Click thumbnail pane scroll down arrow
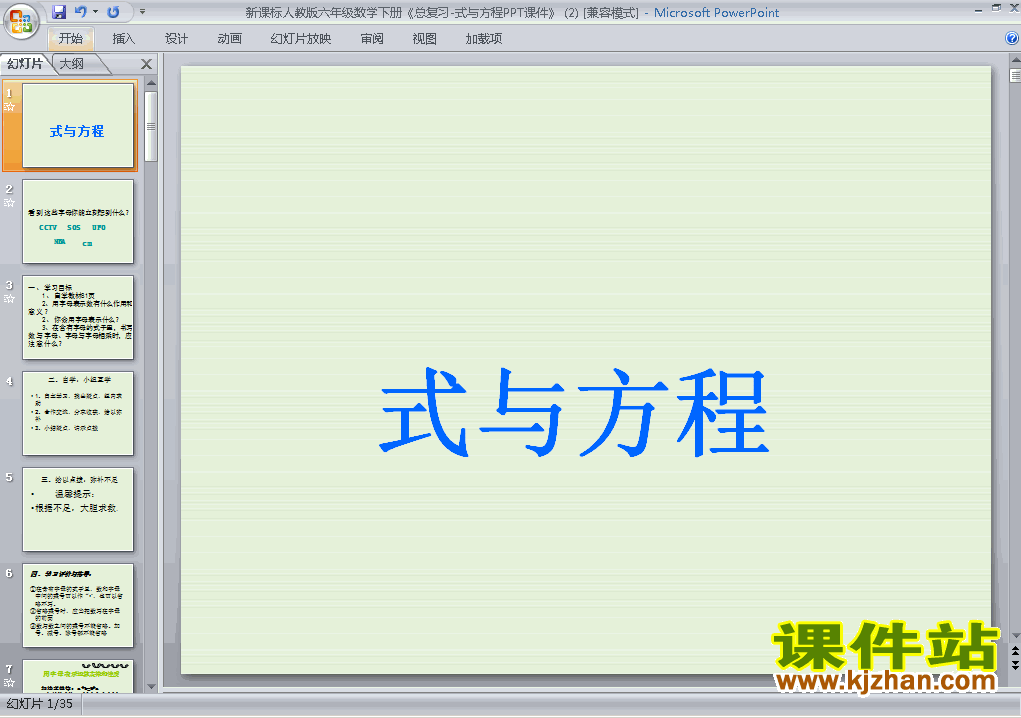Screen dimensions: 1021x718 pyautogui.click(x=151, y=686)
